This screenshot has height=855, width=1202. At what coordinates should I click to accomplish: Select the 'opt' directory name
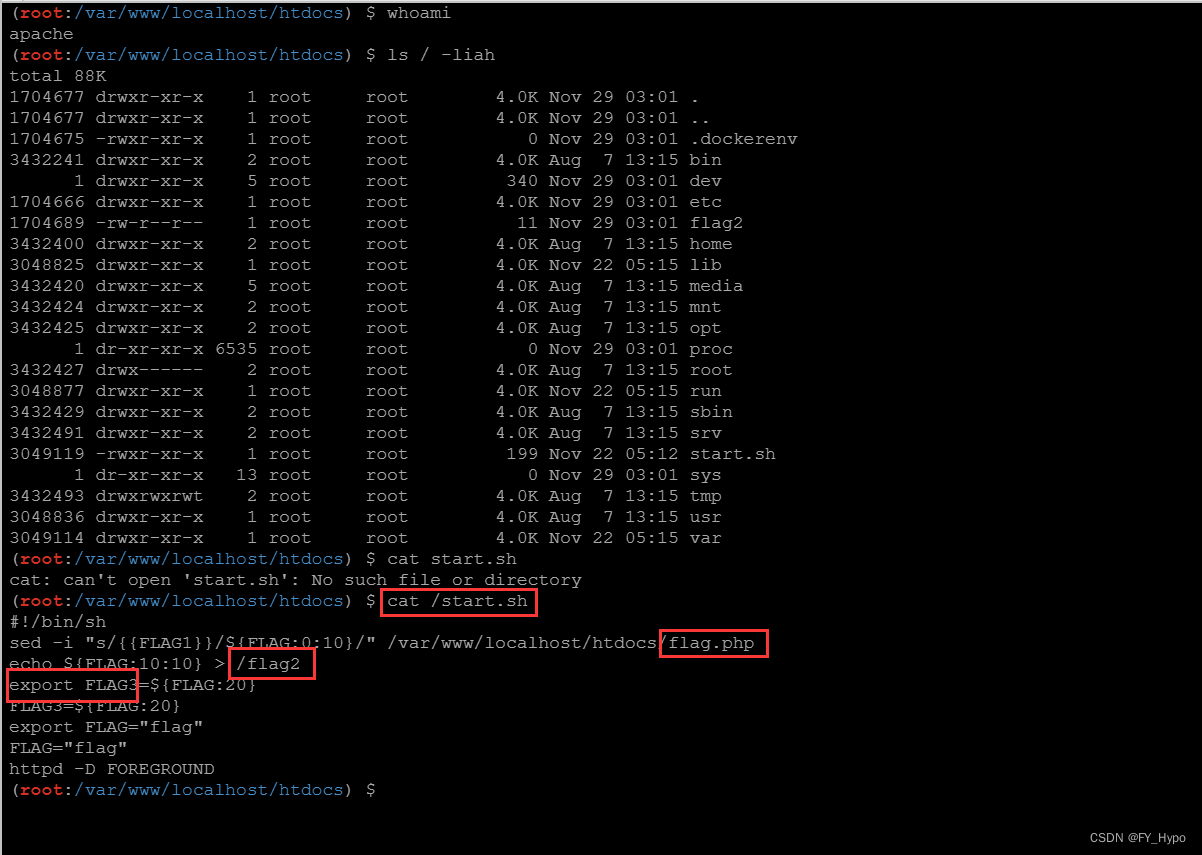tap(705, 328)
